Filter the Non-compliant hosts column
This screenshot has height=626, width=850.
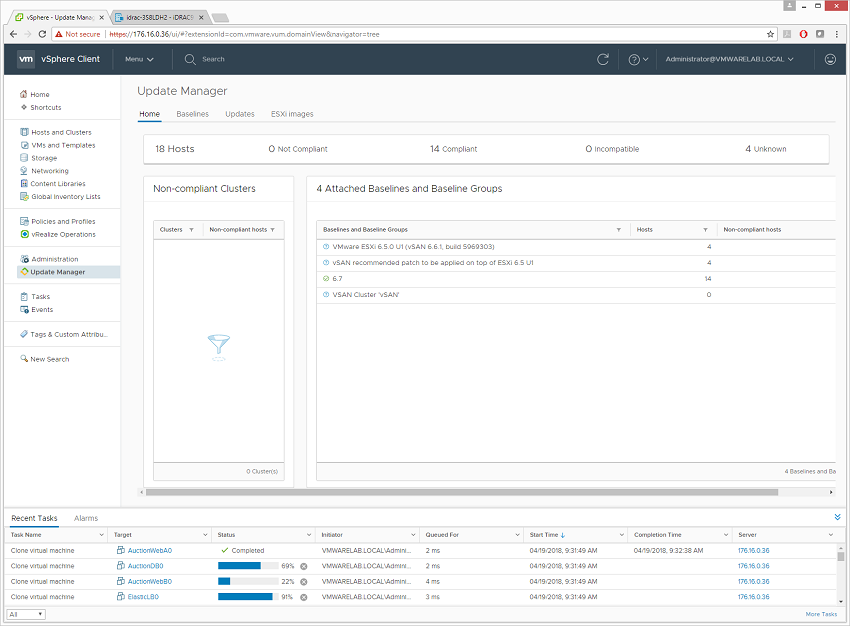point(273,230)
